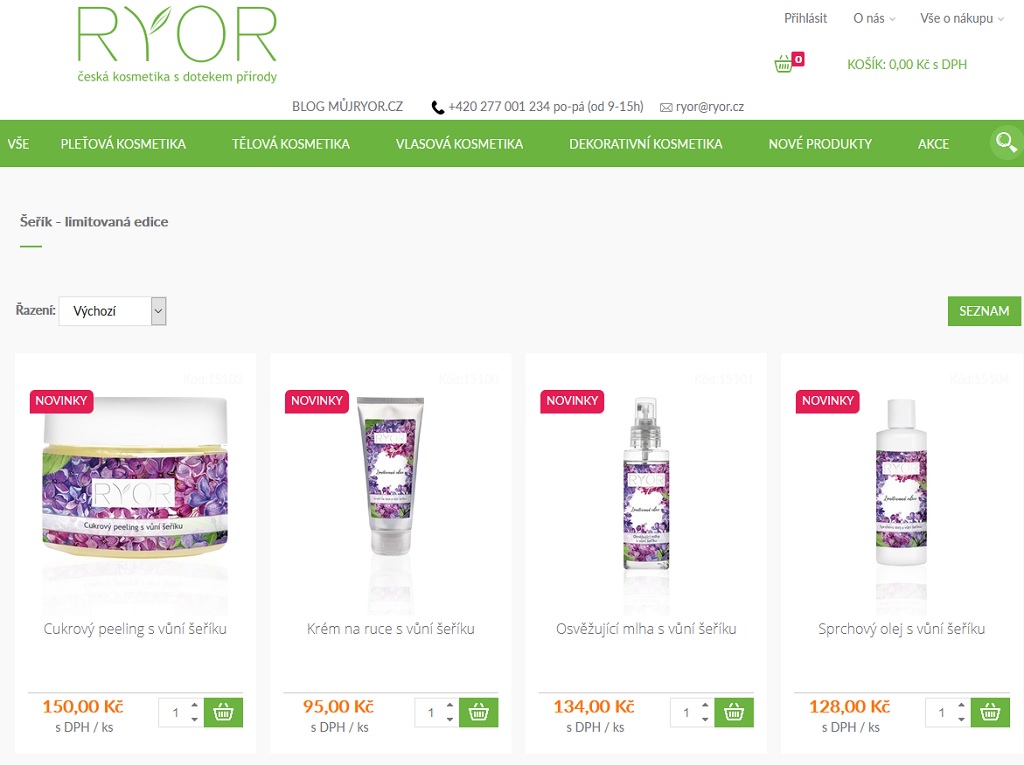Add Osvěžující mlha to cart
Screen dimensions: 1024x765
734,713
